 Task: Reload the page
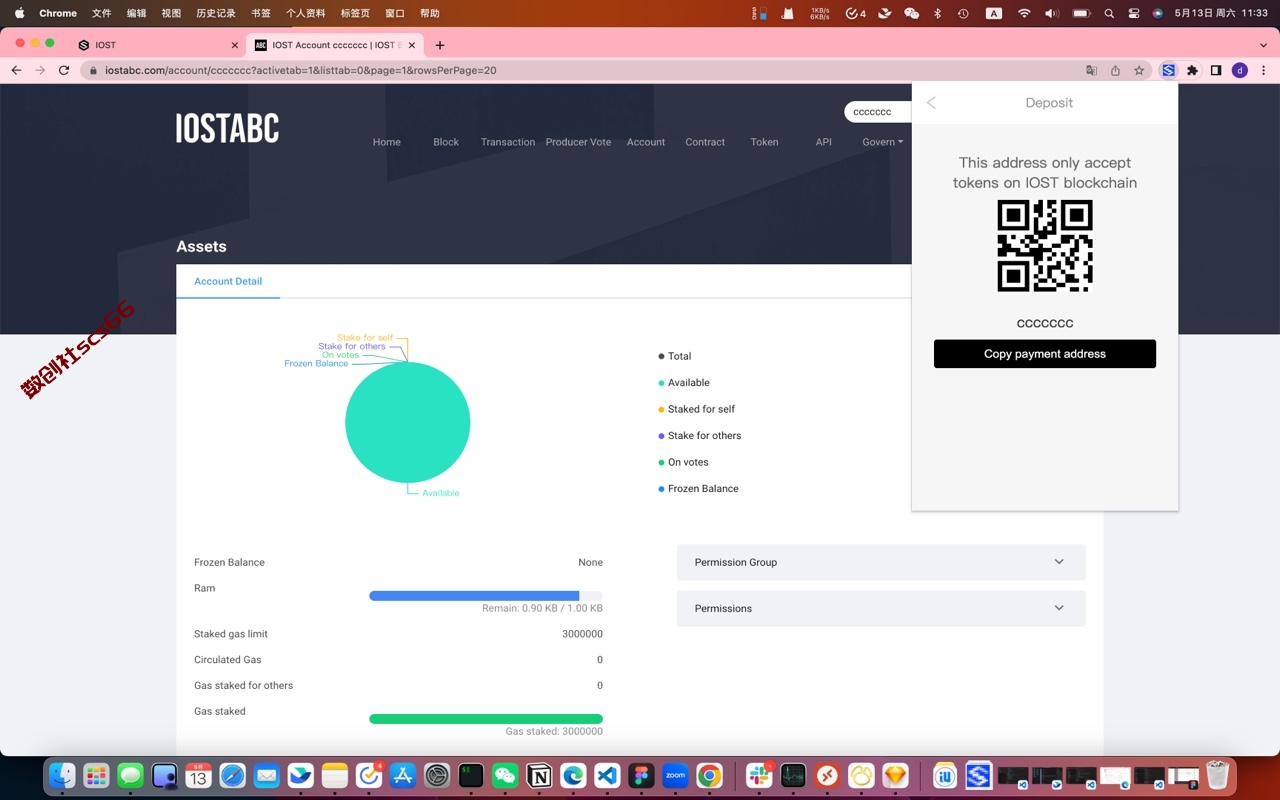64,70
